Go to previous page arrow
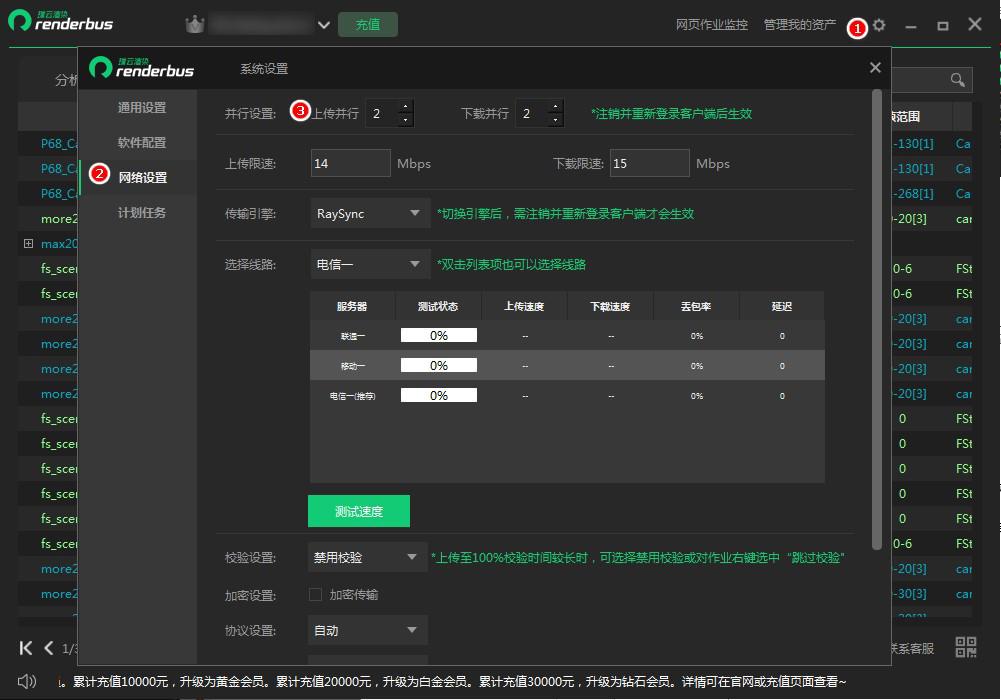The image size is (1001, 700). click(49, 648)
